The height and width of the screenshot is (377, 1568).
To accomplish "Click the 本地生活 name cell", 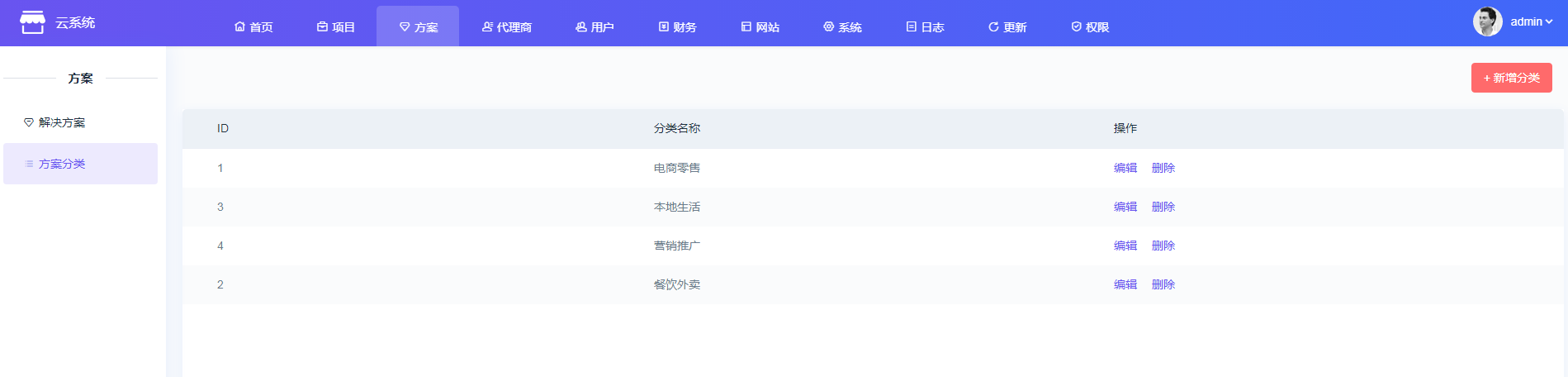I will [x=677, y=207].
